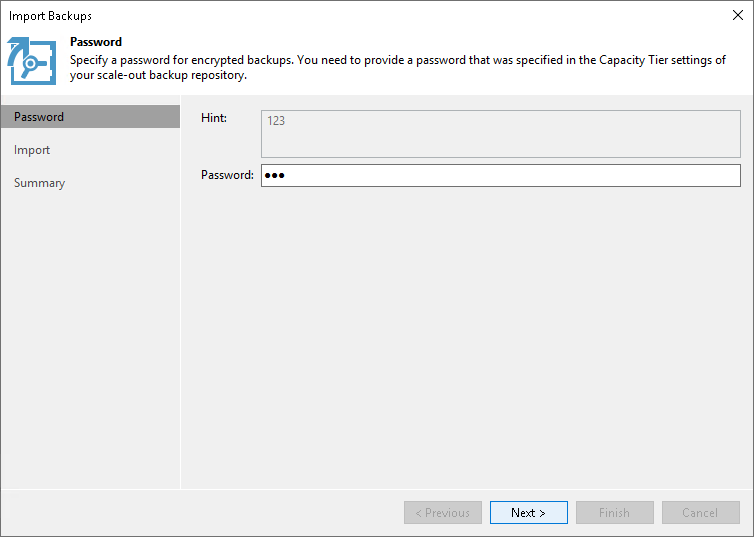Click blank panel area below Password field
Viewport: 754px width, 537px height.
[467, 330]
